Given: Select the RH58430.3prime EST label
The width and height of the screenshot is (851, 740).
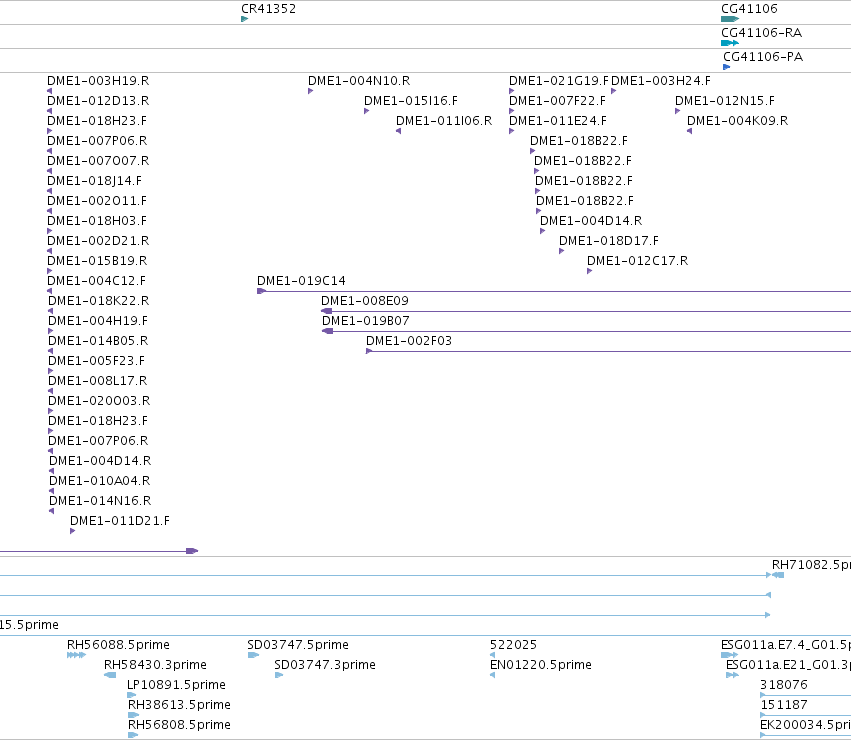Looking at the screenshot, I should (155, 665).
